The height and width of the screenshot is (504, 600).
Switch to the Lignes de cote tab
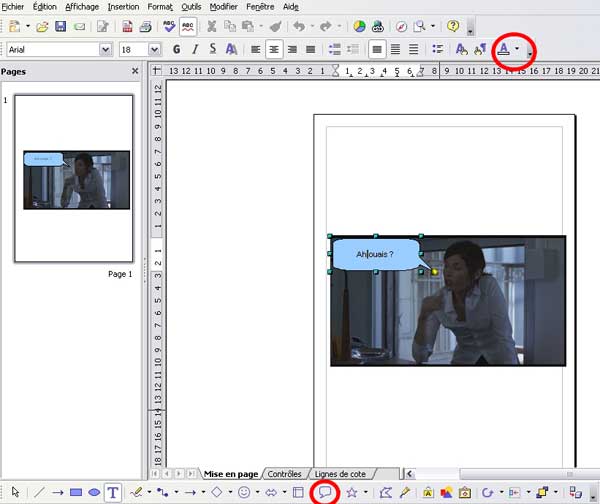pos(340,474)
